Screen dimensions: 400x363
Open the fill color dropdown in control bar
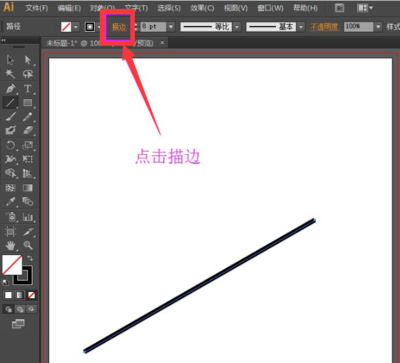(x=76, y=27)
